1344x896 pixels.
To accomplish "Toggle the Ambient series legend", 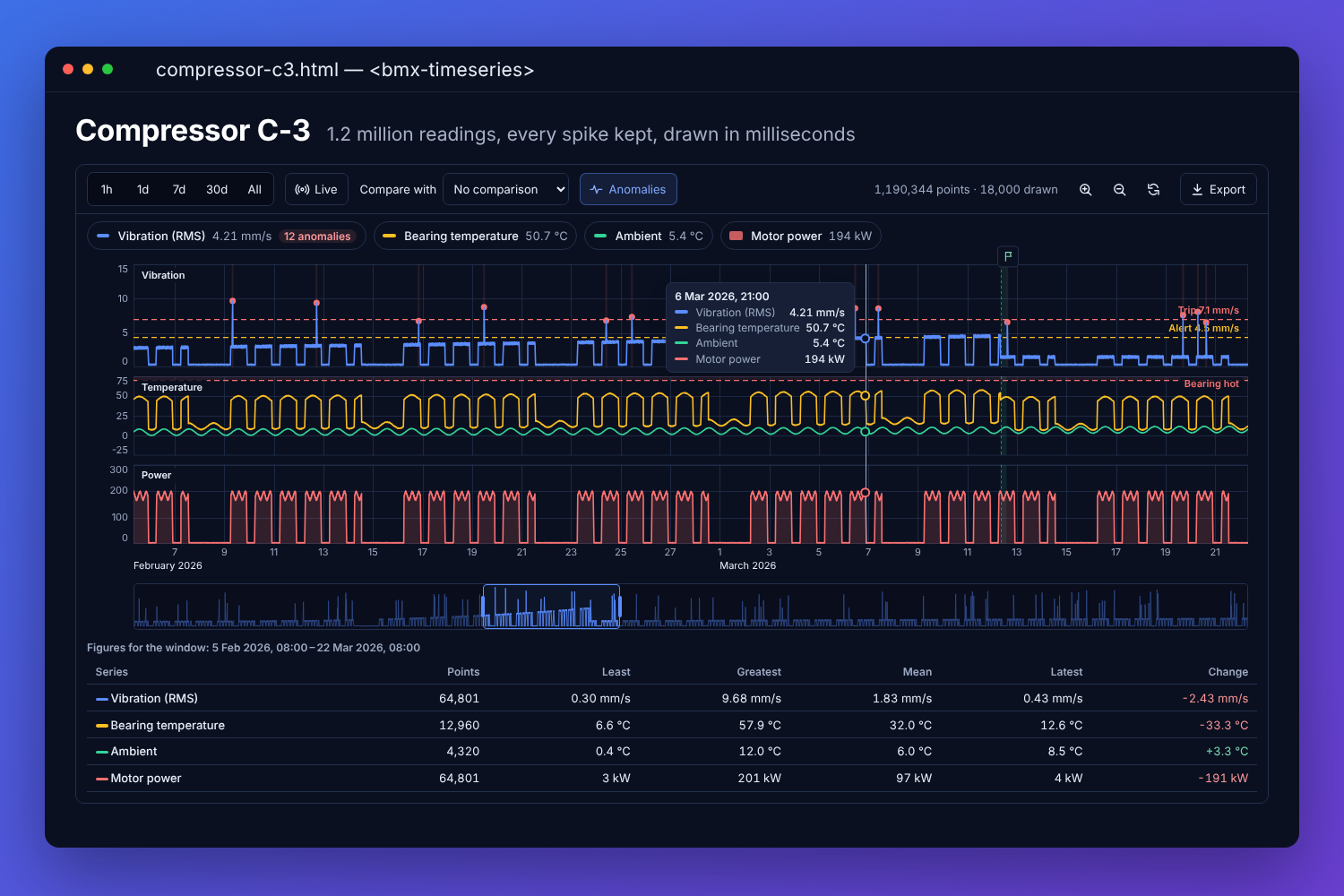I will coord(649,237).
